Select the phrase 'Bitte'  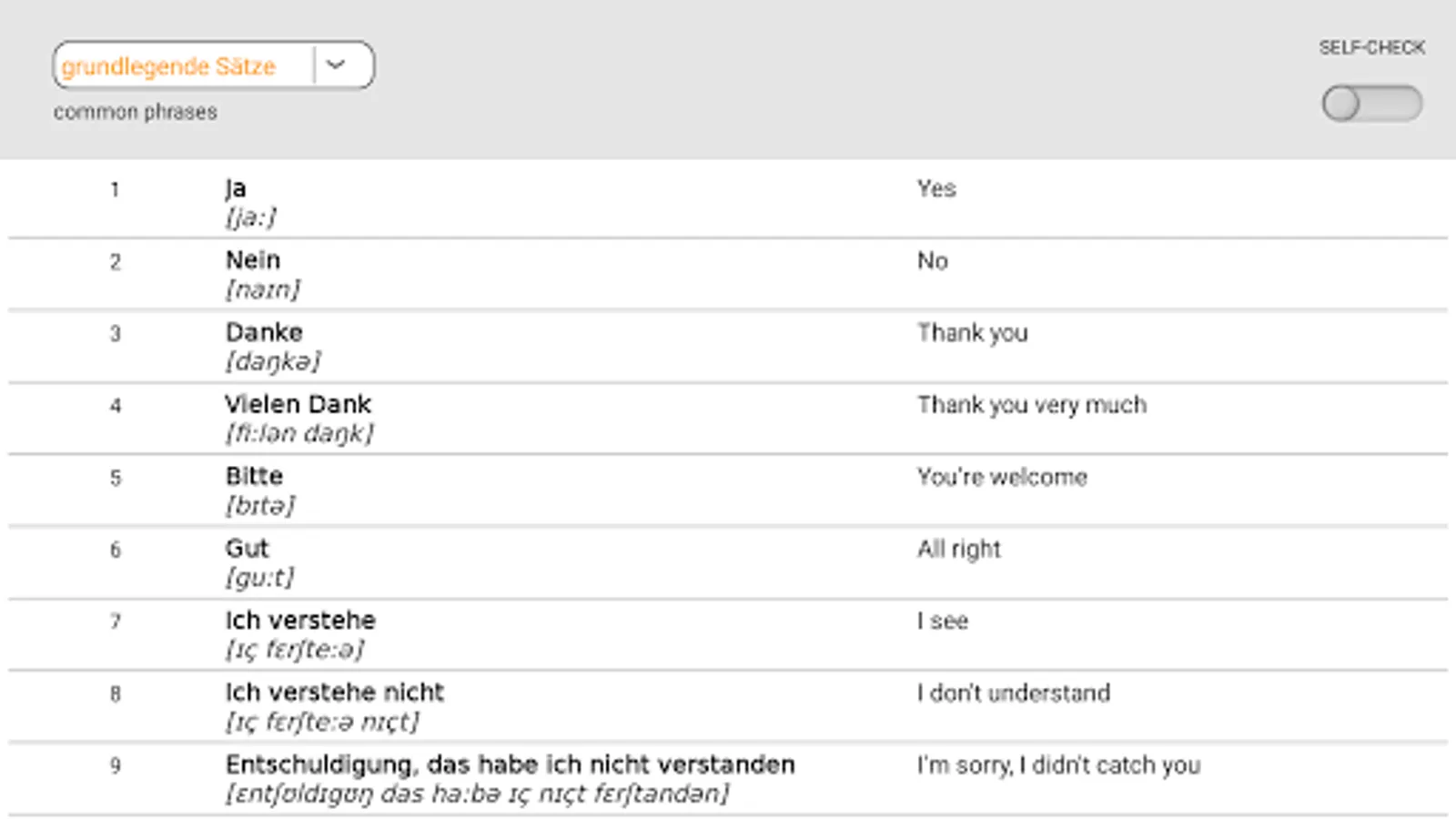254,476
